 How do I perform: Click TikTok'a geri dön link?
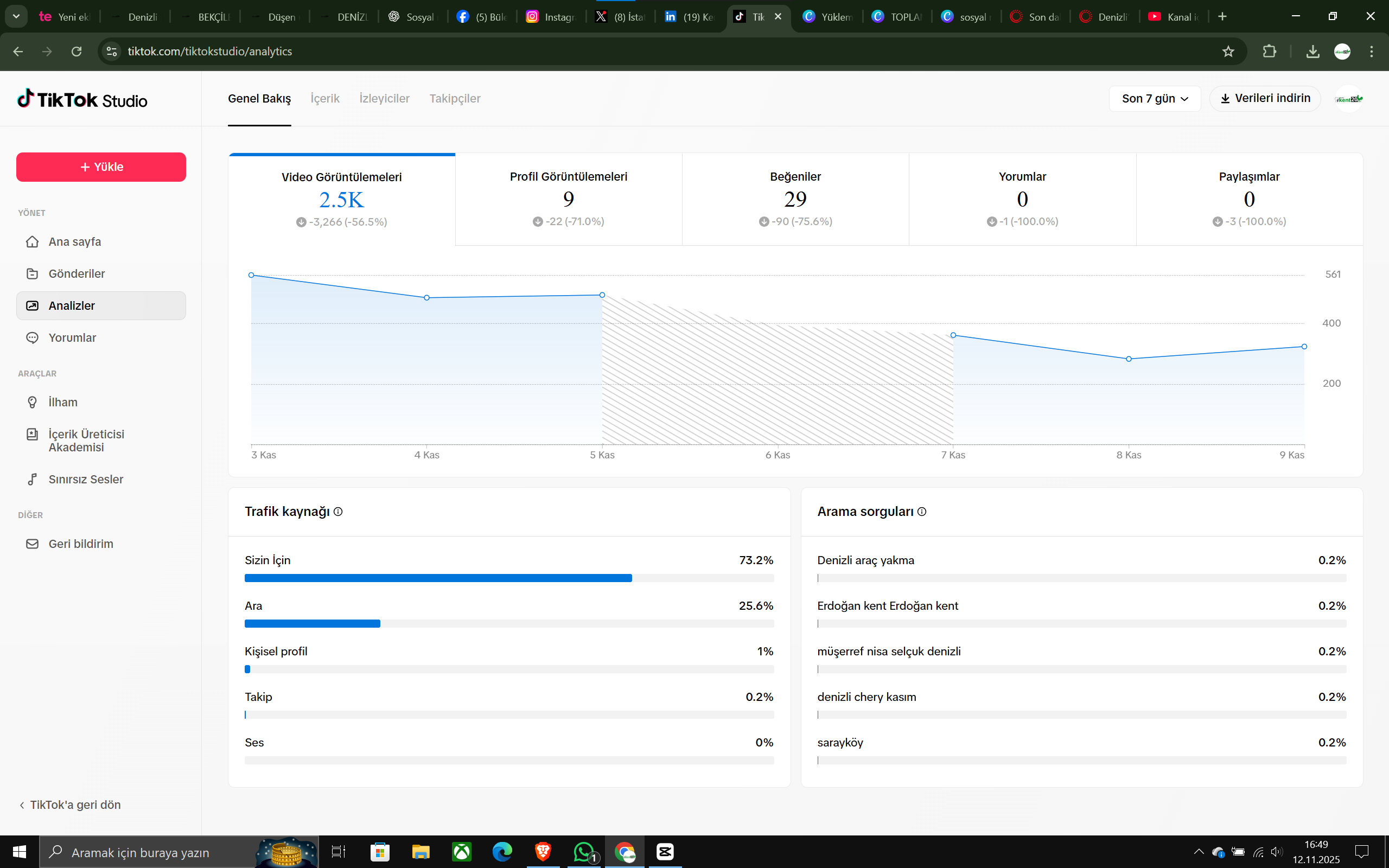pos(70,805)
